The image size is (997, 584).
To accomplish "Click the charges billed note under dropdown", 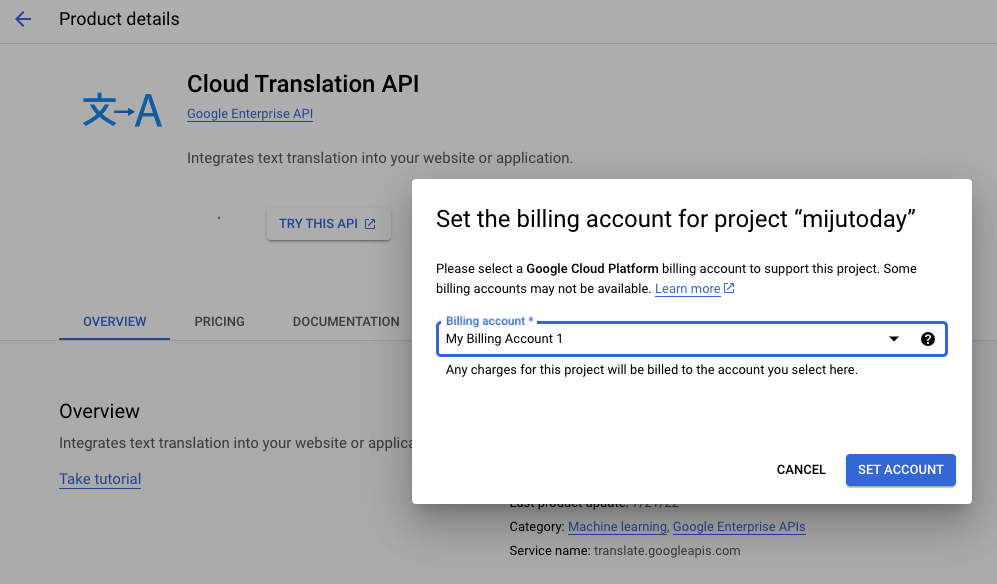I will click(652, 370).
